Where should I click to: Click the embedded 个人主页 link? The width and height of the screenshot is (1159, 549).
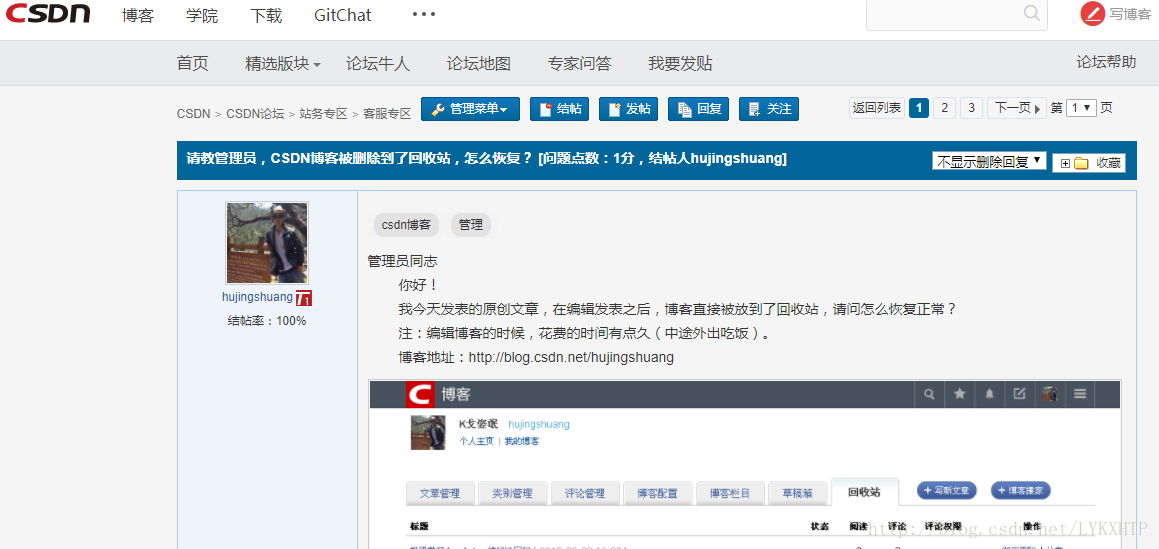point(476,441)
